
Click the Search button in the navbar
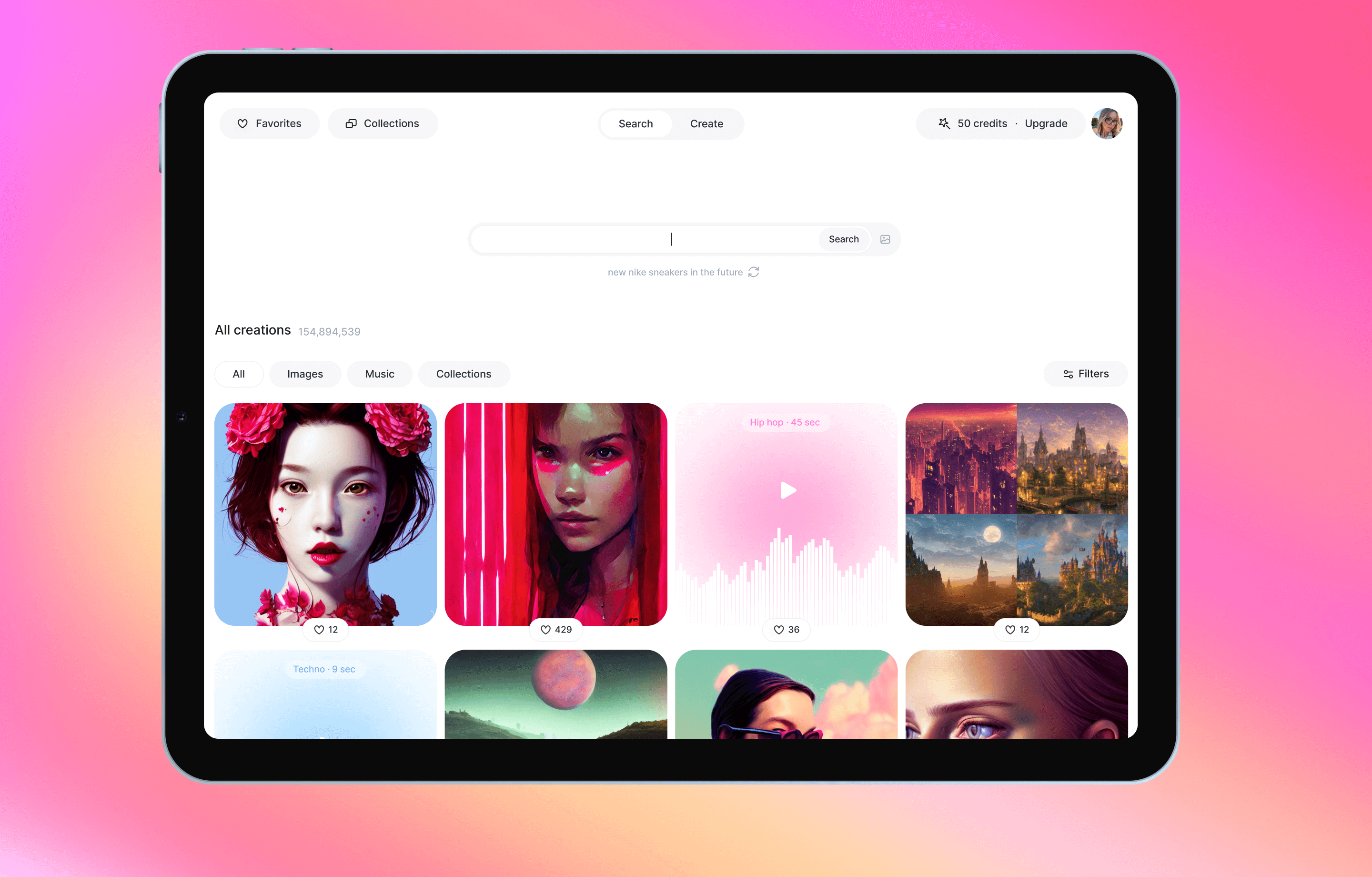coord(636,124)
